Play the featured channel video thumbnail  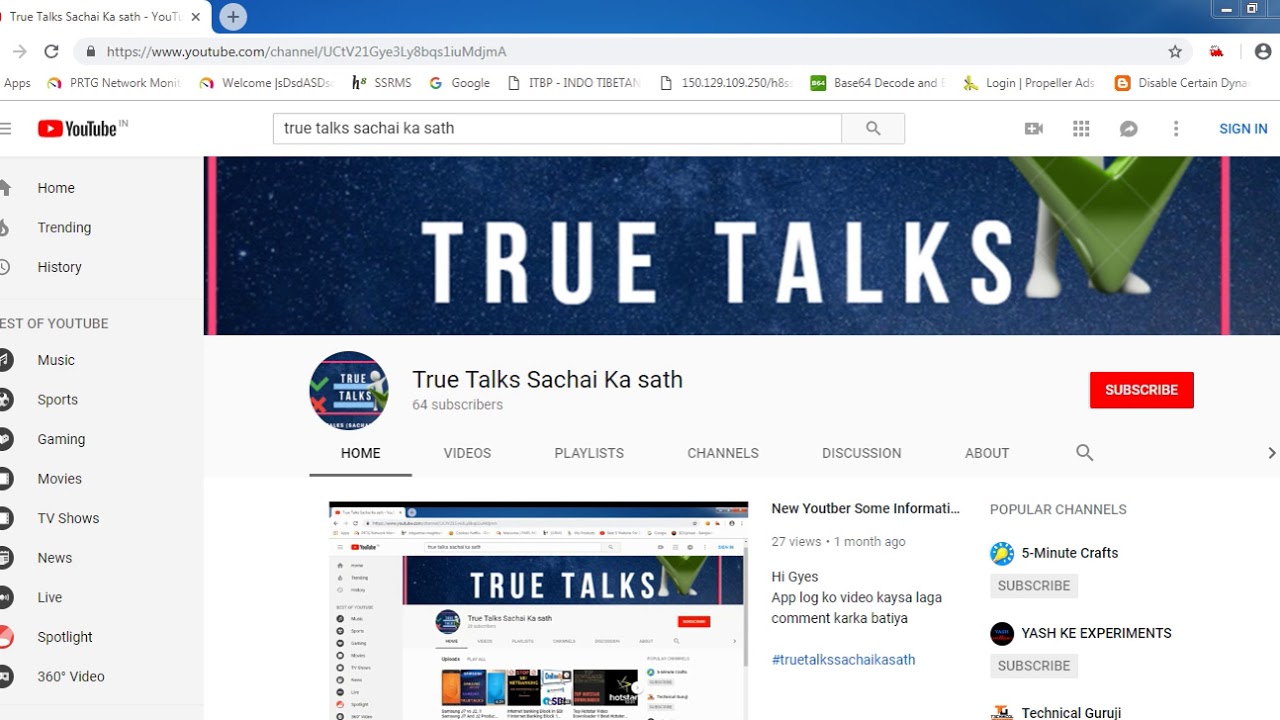click(538, 611)
